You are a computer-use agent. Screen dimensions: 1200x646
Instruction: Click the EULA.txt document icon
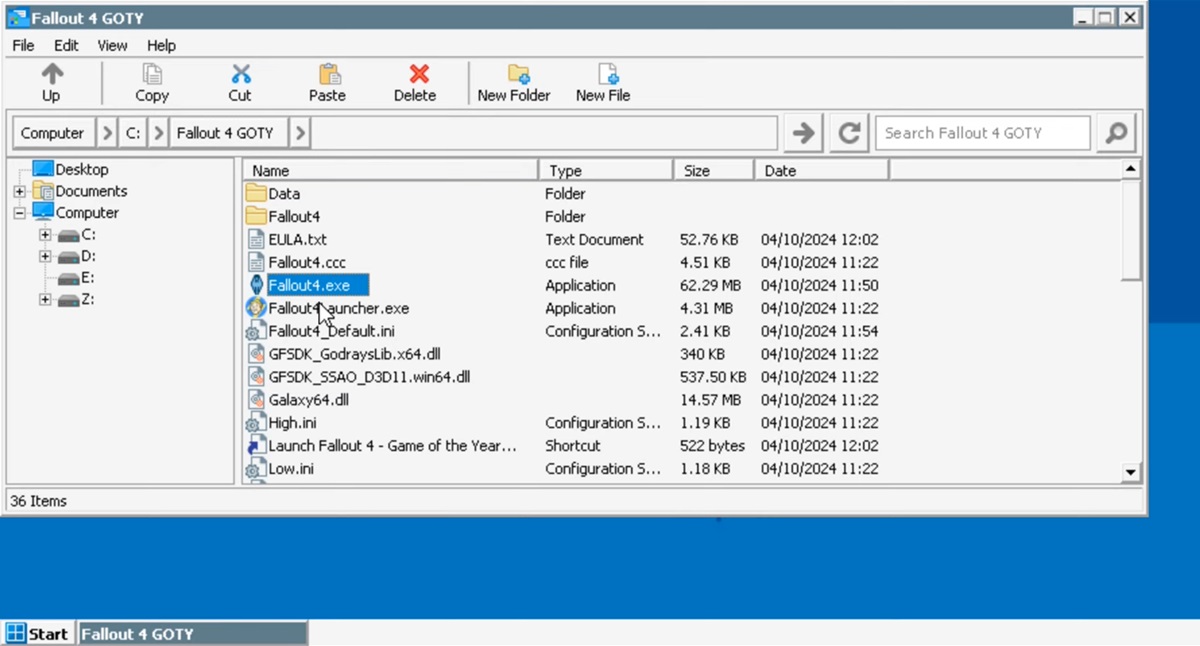(x=256, y=239)
